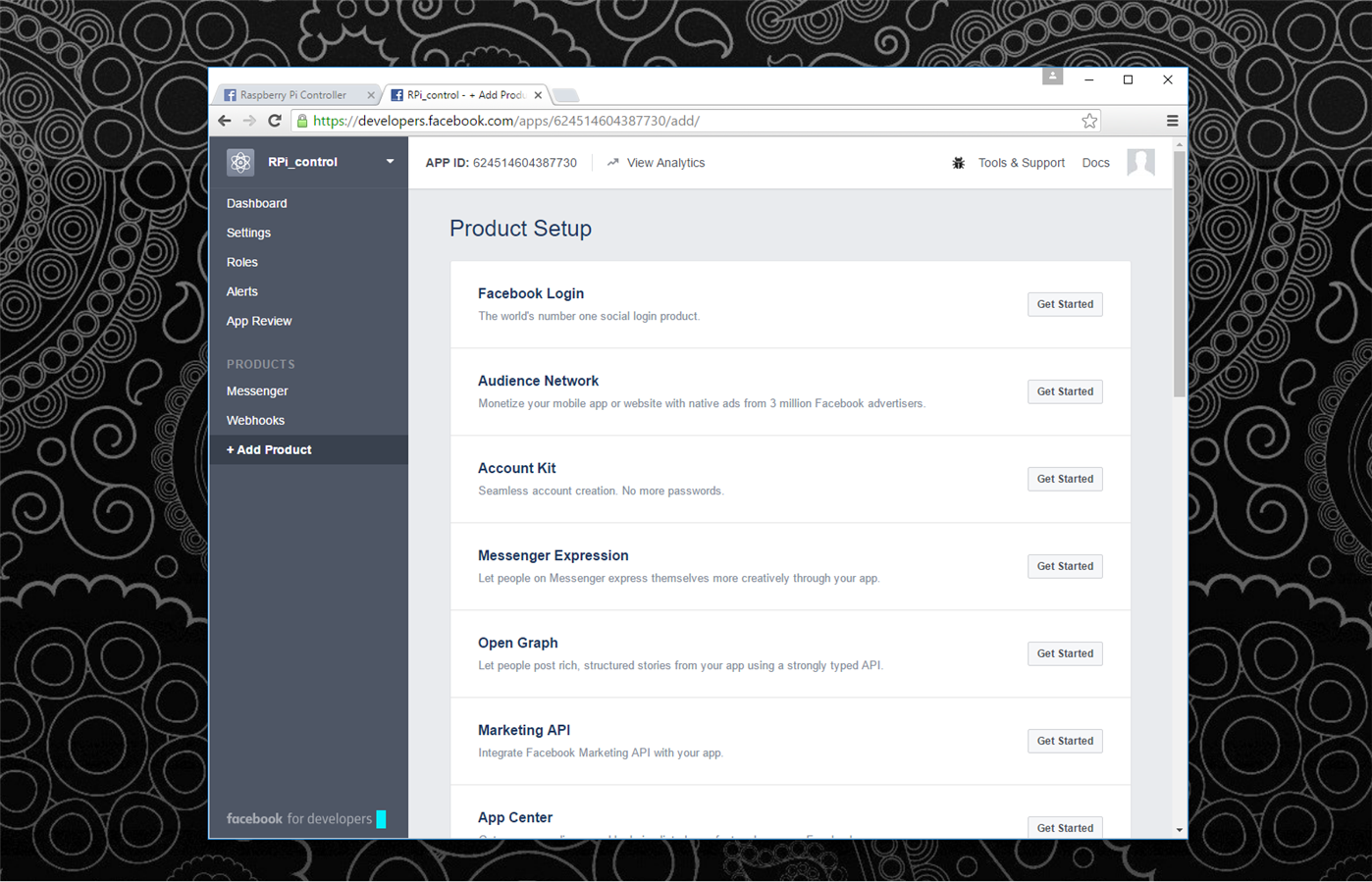Viewport: 1372px width, 882px height.
Task: Click the Messenger Expression description text
Action: [x=679, y=578]
